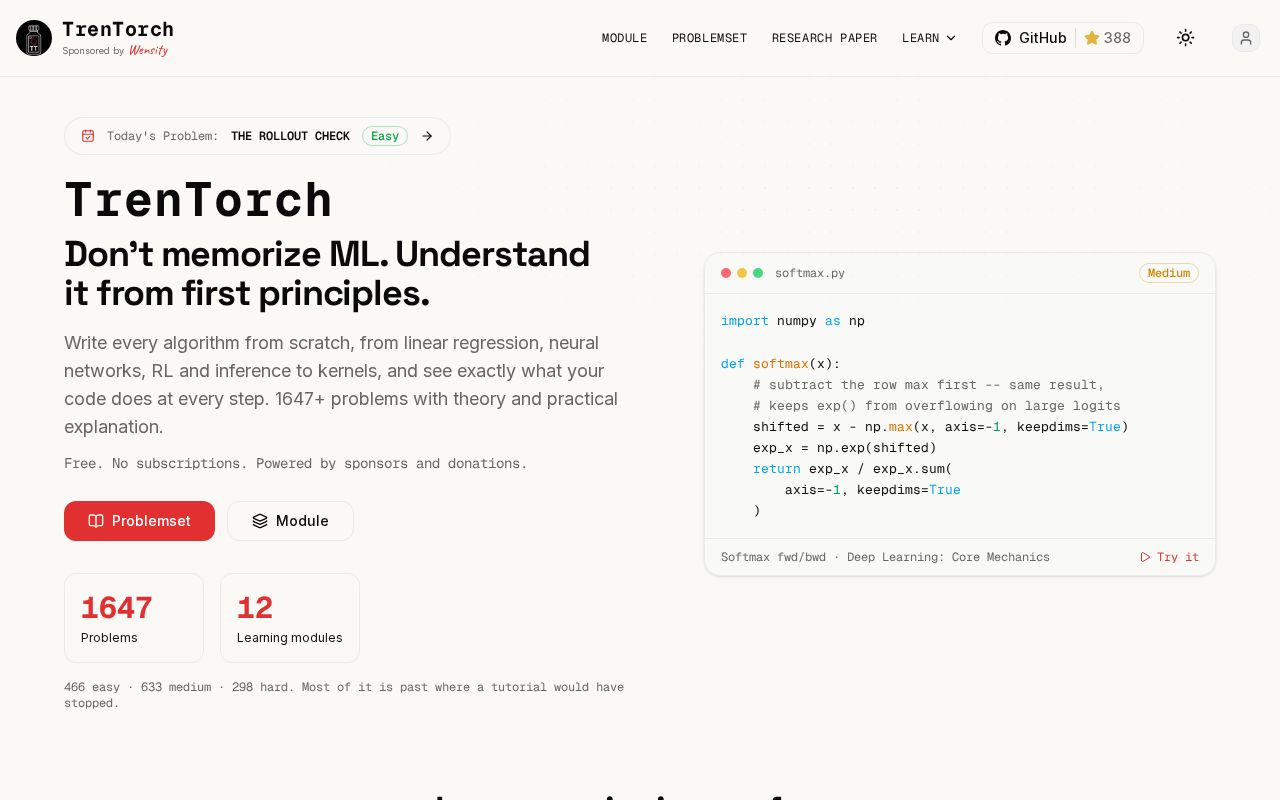The width and height of the screenshot is (1280, 800).
Task: Click the TrenTorch logo icon
Action: click(34, 38)
